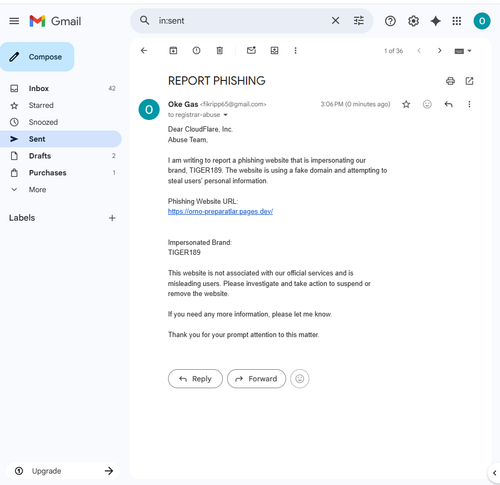500x485 pixels.
Task: Click the Upgrade storage button
Action: click(x=63, y=471)
